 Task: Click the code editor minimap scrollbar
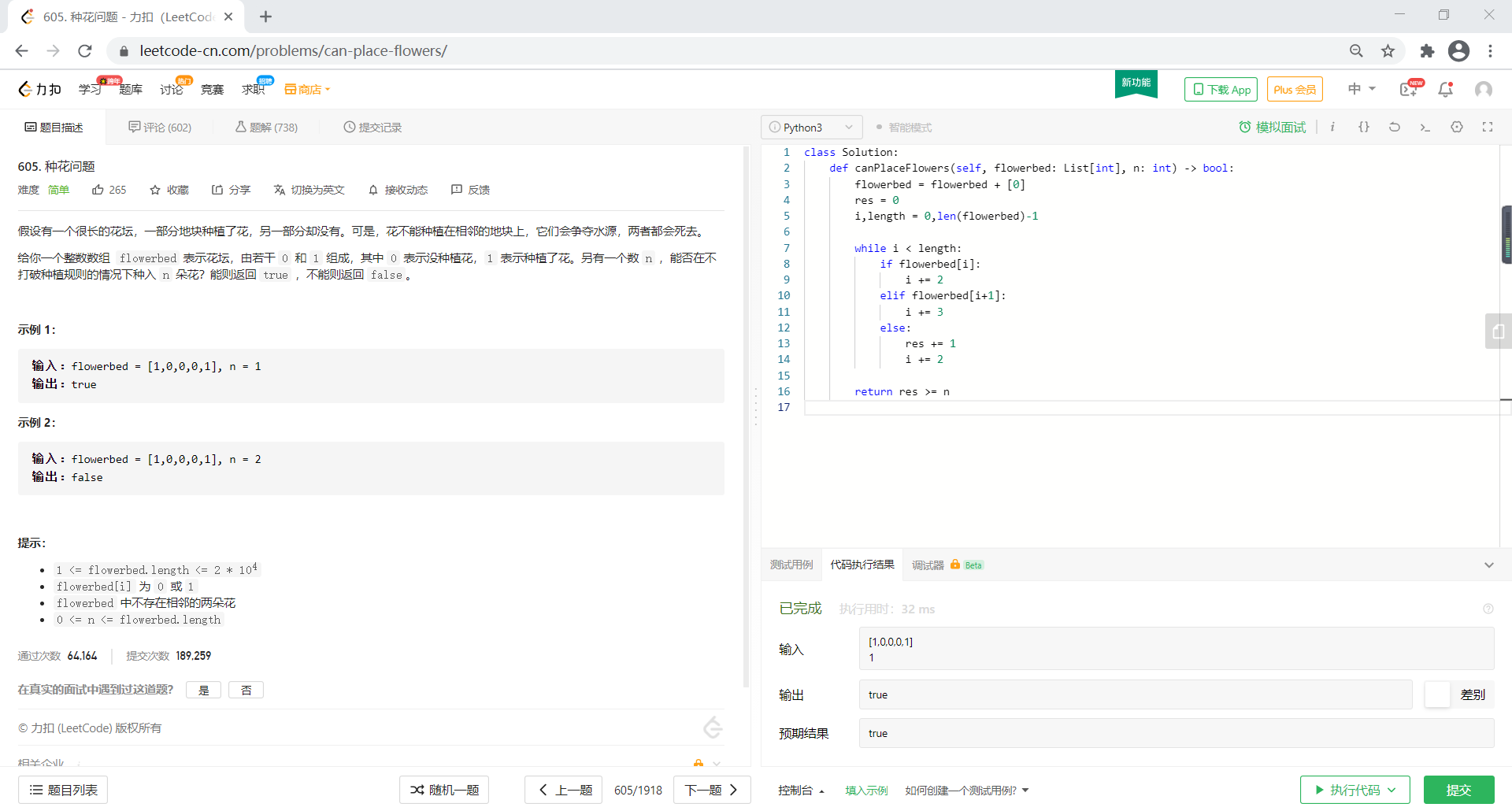1506,235
